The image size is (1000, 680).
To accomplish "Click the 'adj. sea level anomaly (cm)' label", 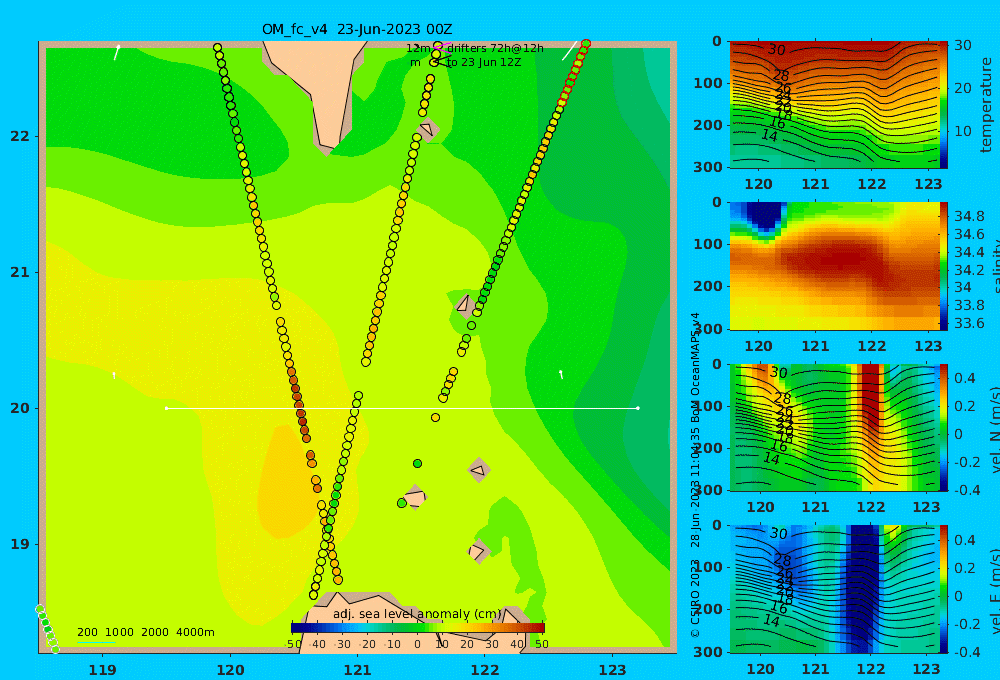I will [417, 614].
